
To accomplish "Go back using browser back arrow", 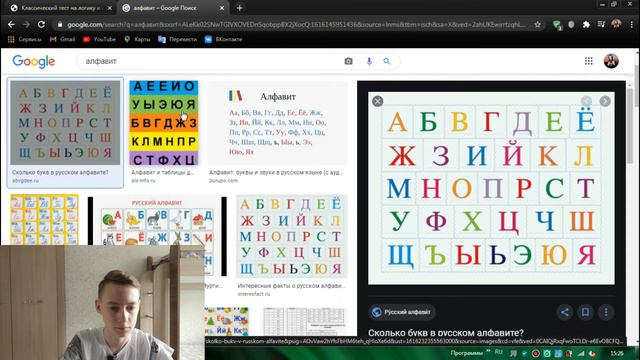I will coord(11,24).
